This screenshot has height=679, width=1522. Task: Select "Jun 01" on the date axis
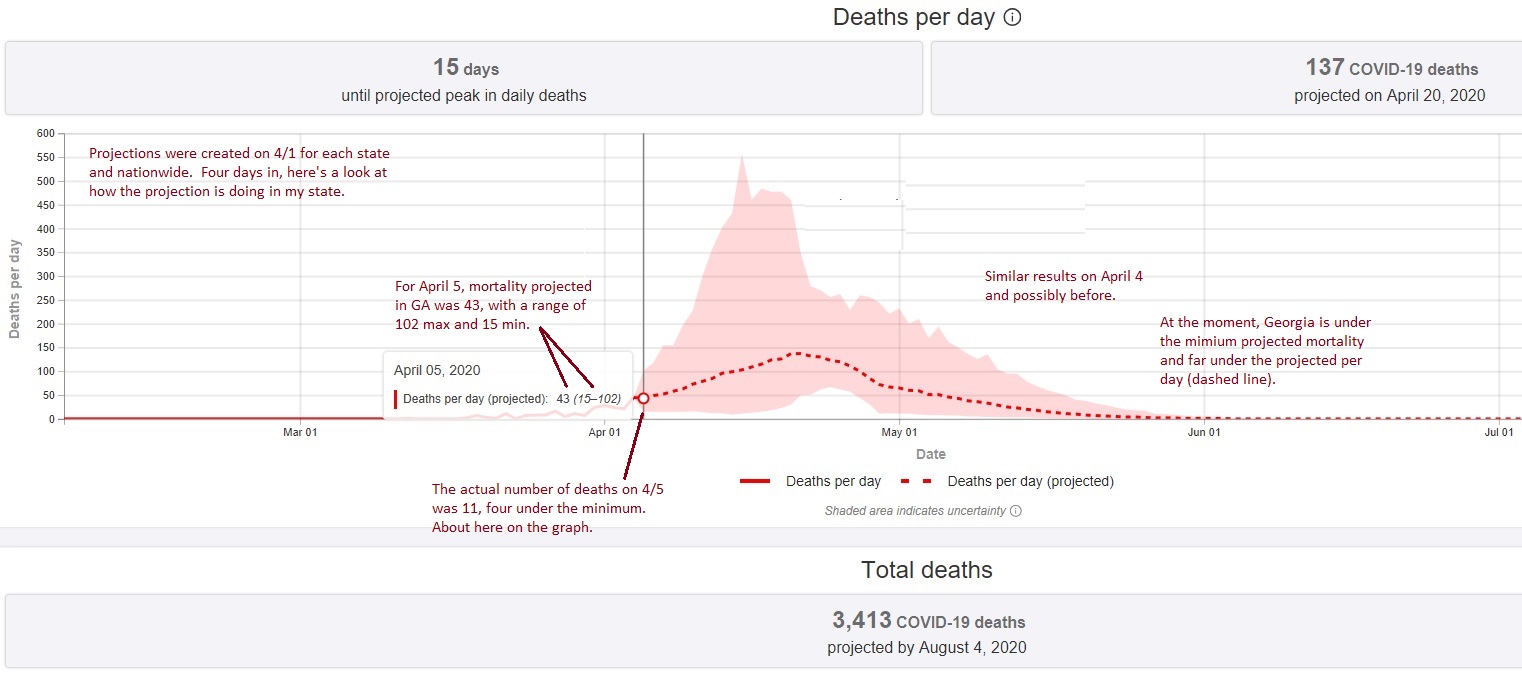[1204, 432]
